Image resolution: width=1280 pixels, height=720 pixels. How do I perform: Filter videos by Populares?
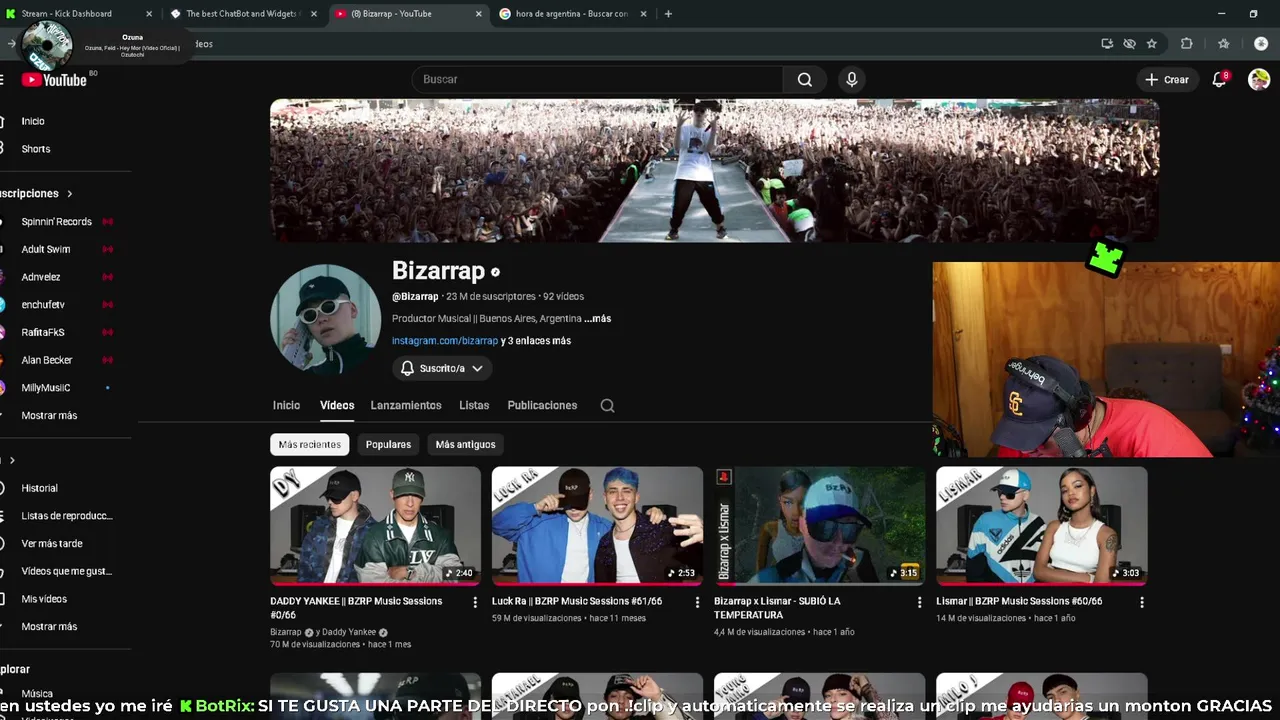388,444
